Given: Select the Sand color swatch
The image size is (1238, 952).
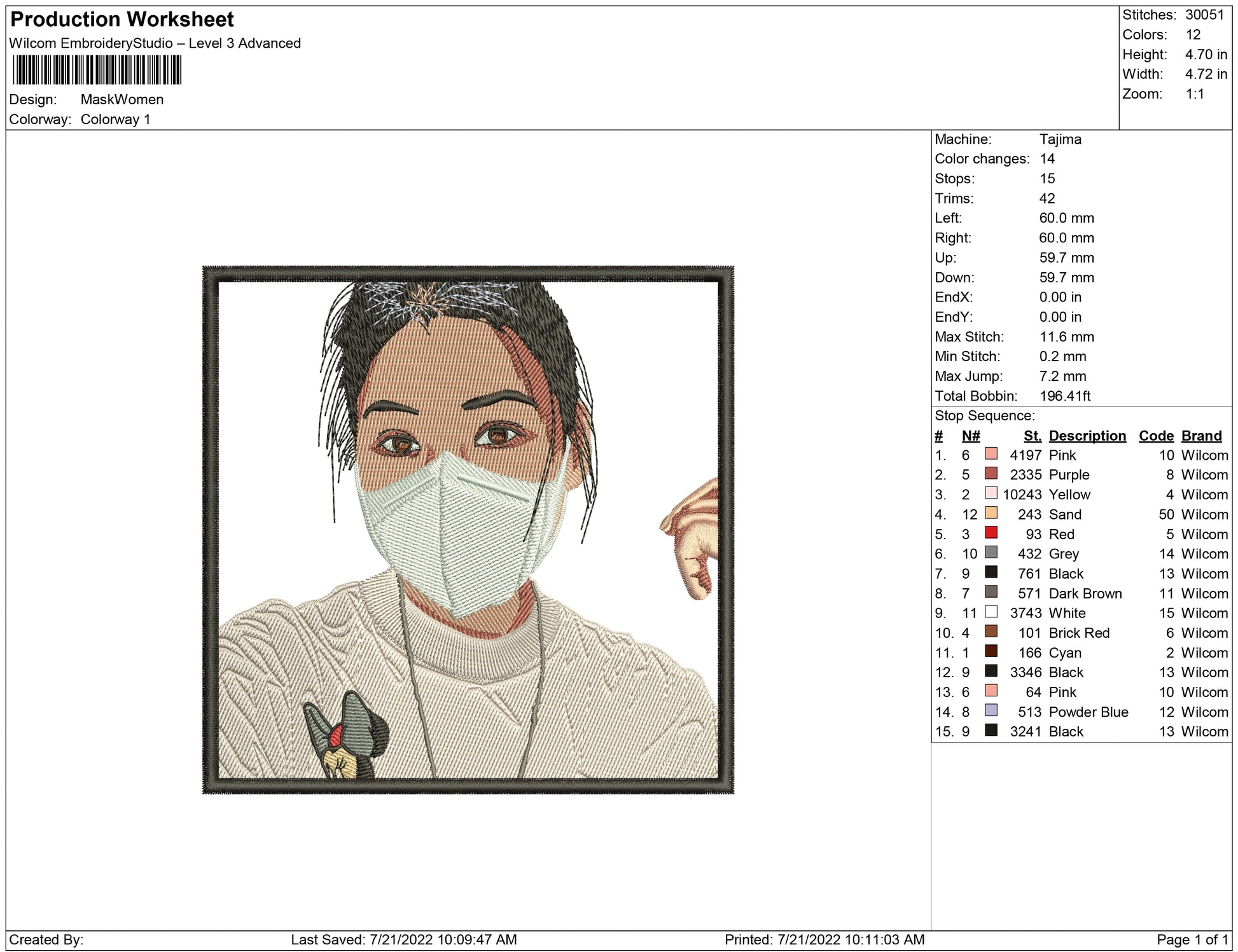Looking at the screenshot, I should click(x=991, y=513).
